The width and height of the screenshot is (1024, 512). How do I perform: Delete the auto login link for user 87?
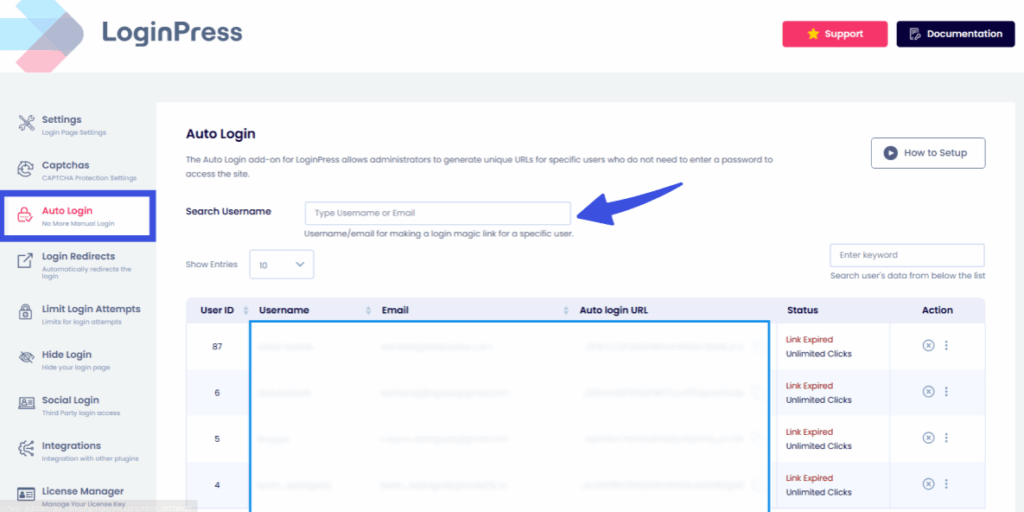point(928,345)
